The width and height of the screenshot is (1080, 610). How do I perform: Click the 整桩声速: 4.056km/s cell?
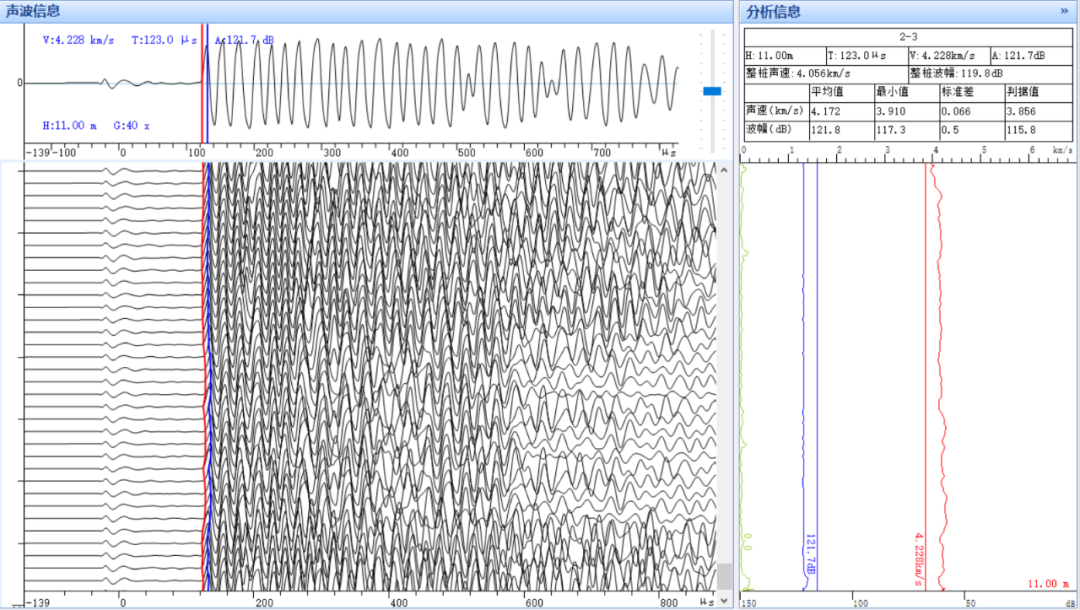826,74
